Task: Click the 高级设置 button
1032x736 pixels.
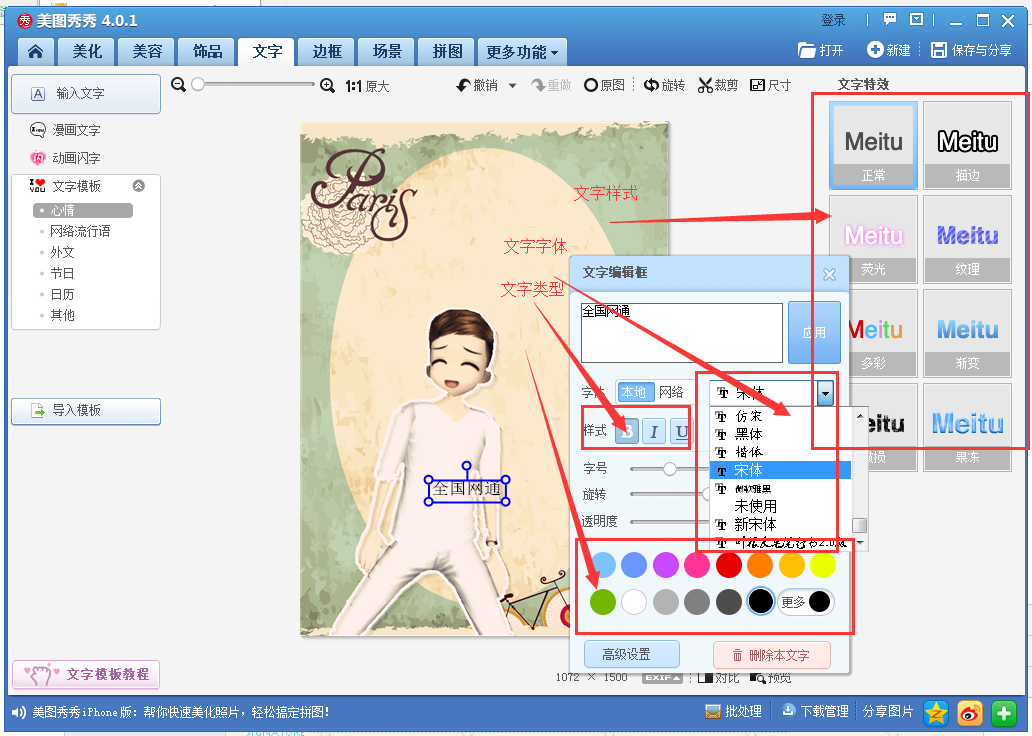Action: click(x=632, y=654)
